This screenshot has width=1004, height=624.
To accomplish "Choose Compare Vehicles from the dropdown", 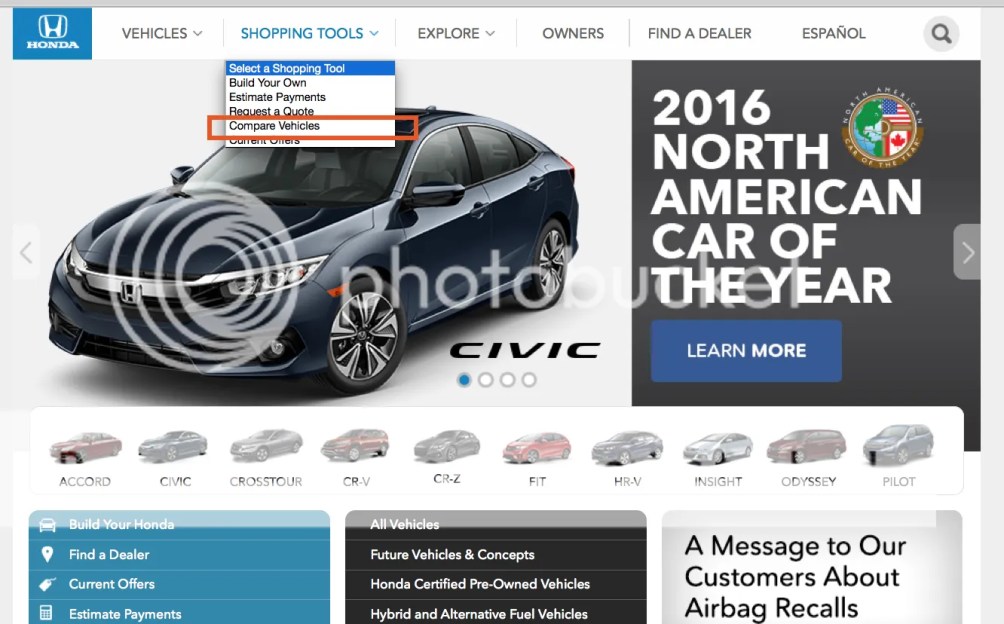I will coord(310,126).
